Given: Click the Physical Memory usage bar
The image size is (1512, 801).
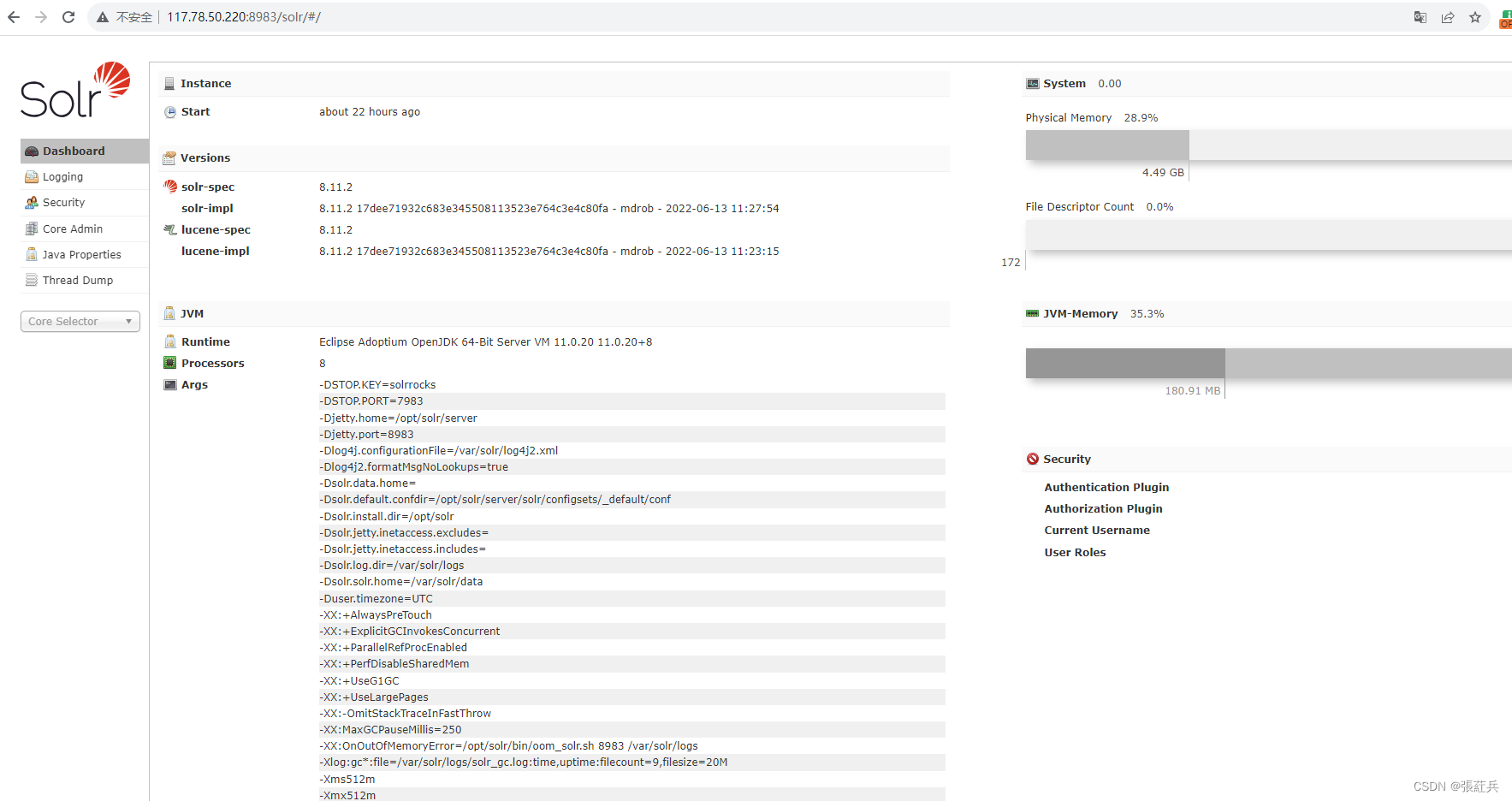Looking at the screenshot, I should tap(1269, 145).
